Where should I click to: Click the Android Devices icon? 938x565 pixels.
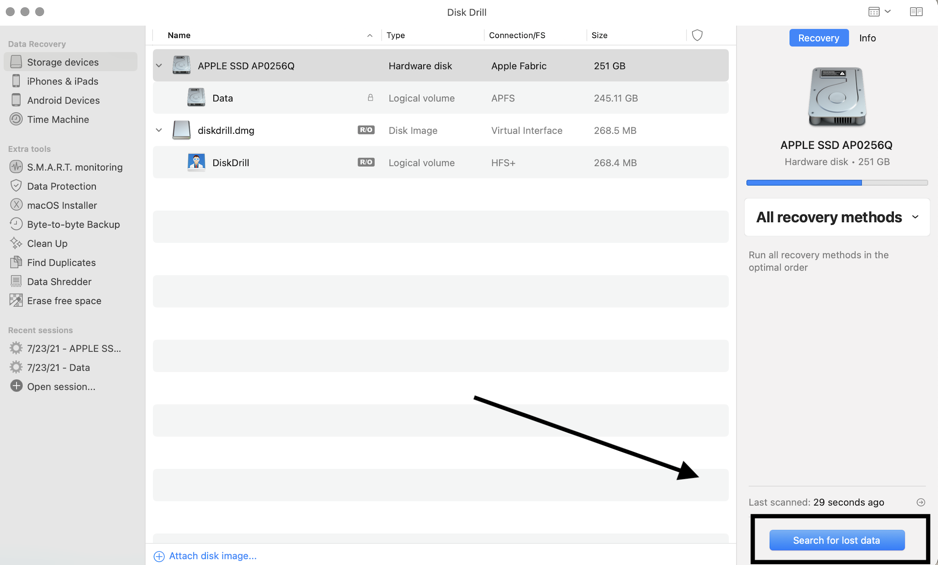[x=16, y=100]
